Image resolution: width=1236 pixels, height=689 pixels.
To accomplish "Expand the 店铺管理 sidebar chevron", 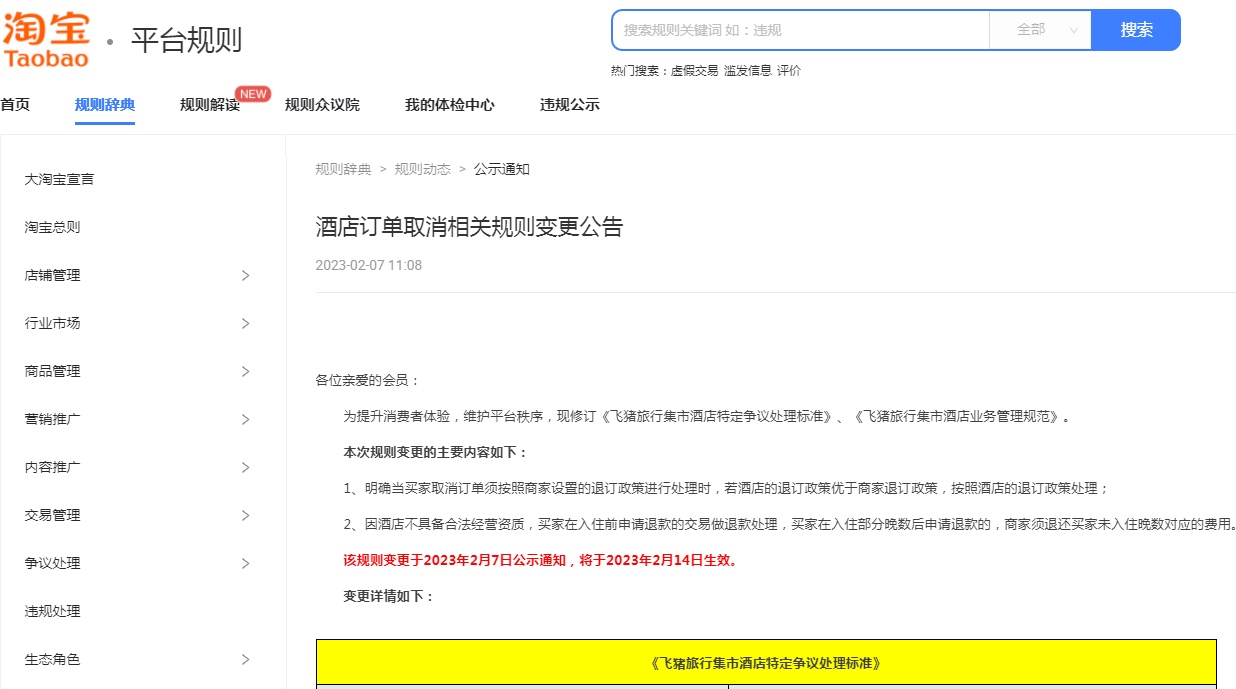I will tap(246, 276).
